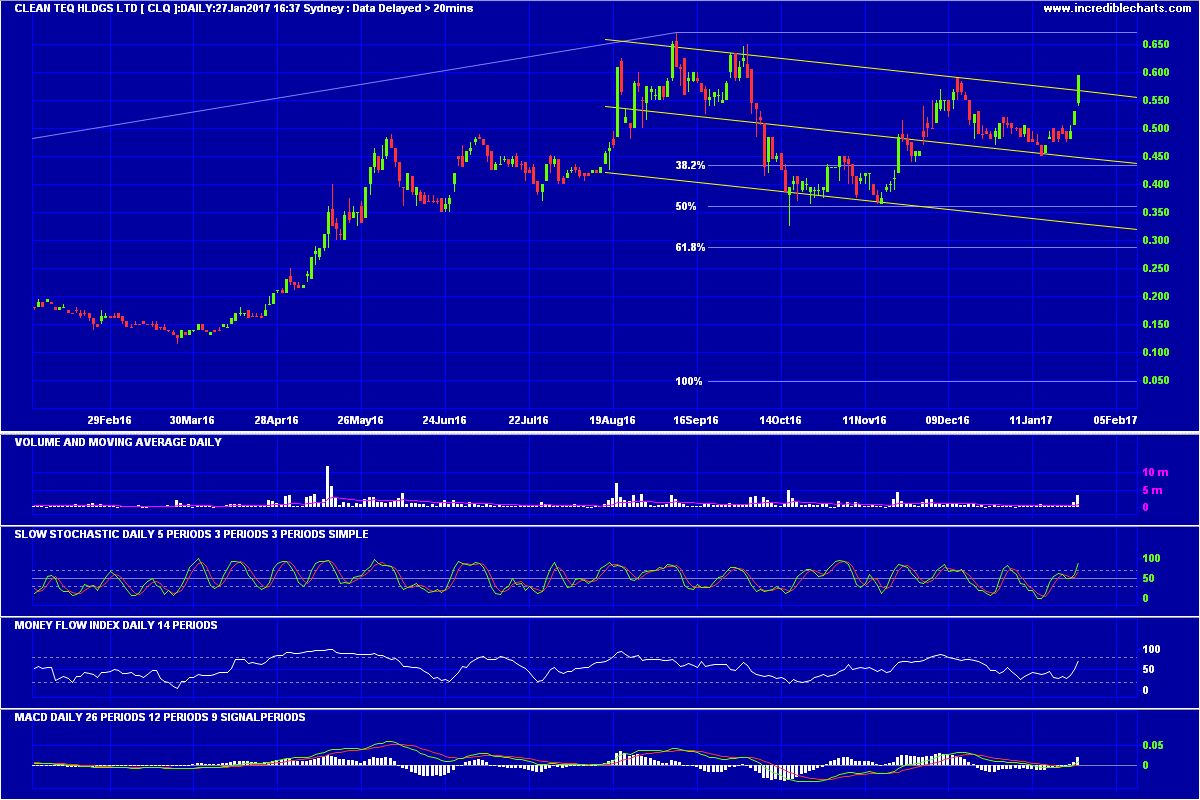This screenshot has width=1200, height=800.
Task: Click the 0.600 price axis label
Action: pyautogui.click(x=1155, y=73)
